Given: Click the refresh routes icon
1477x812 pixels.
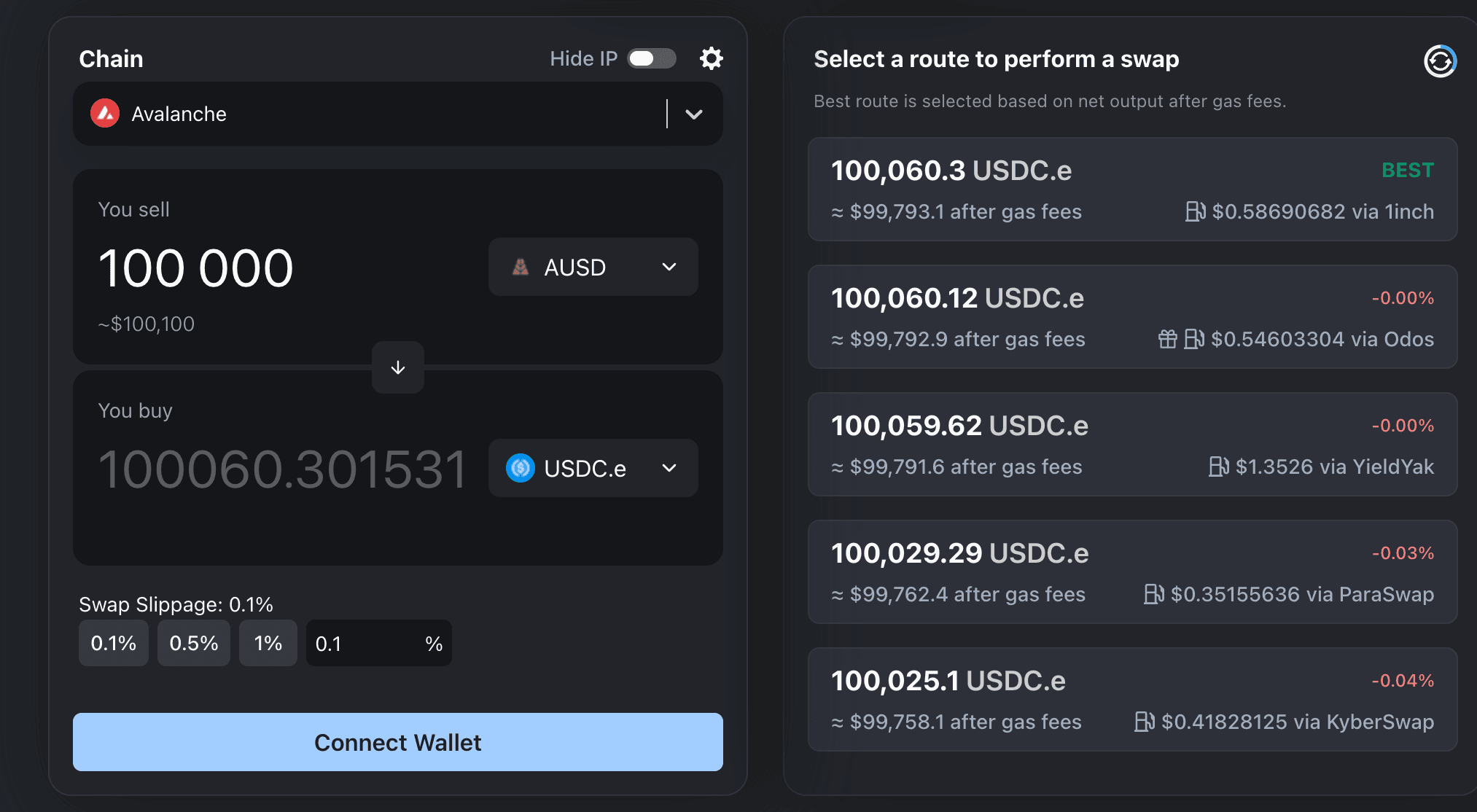Looking at the screenshot, I should 1440,60.
